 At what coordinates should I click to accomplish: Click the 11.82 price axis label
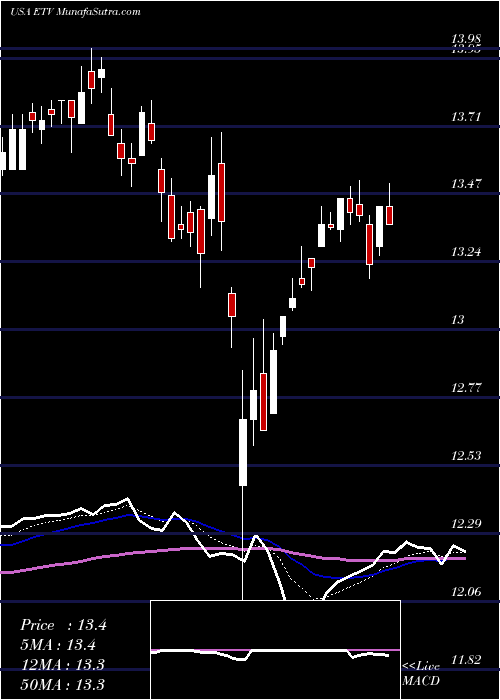point(466,660)
